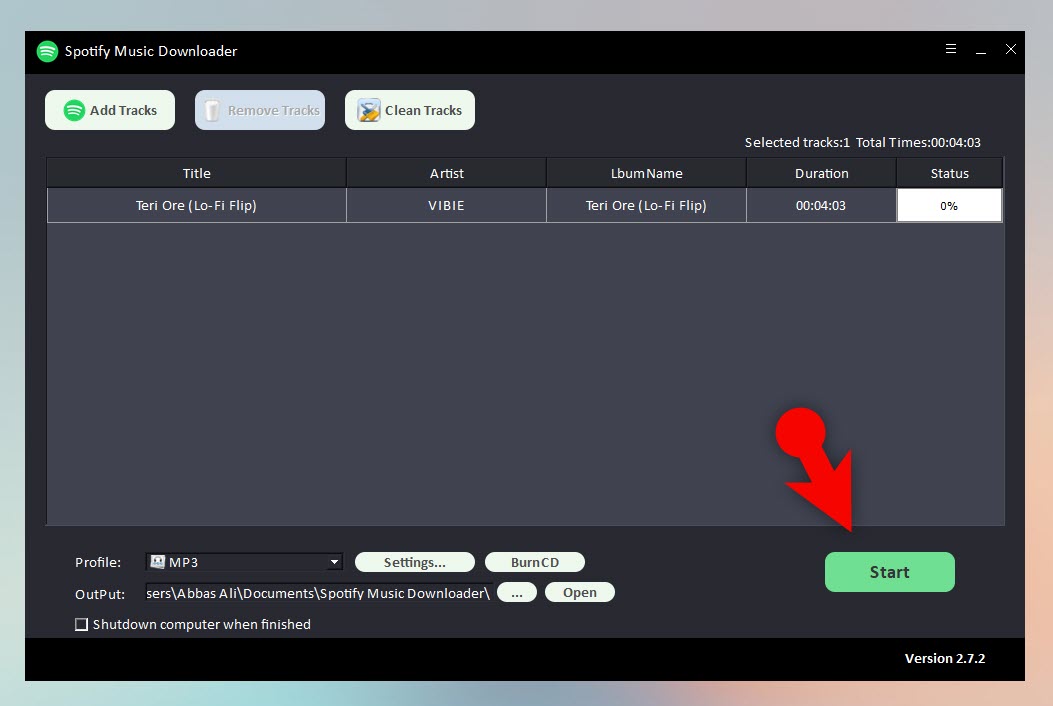1053x706 pixels.
Task: Click the Duration column header
Action: [821, 173]
